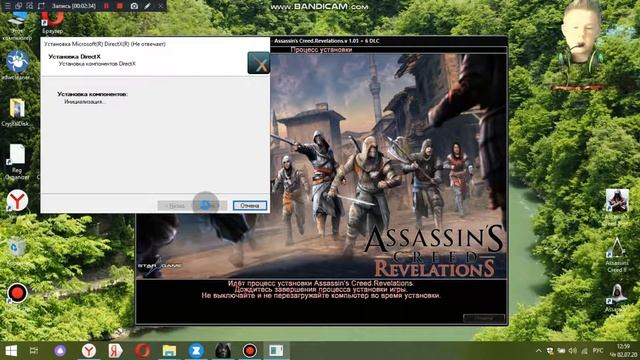Open the CryptoDisk folder desktop icon
Viewport: 640px width, 360px height.
[16, 112]
